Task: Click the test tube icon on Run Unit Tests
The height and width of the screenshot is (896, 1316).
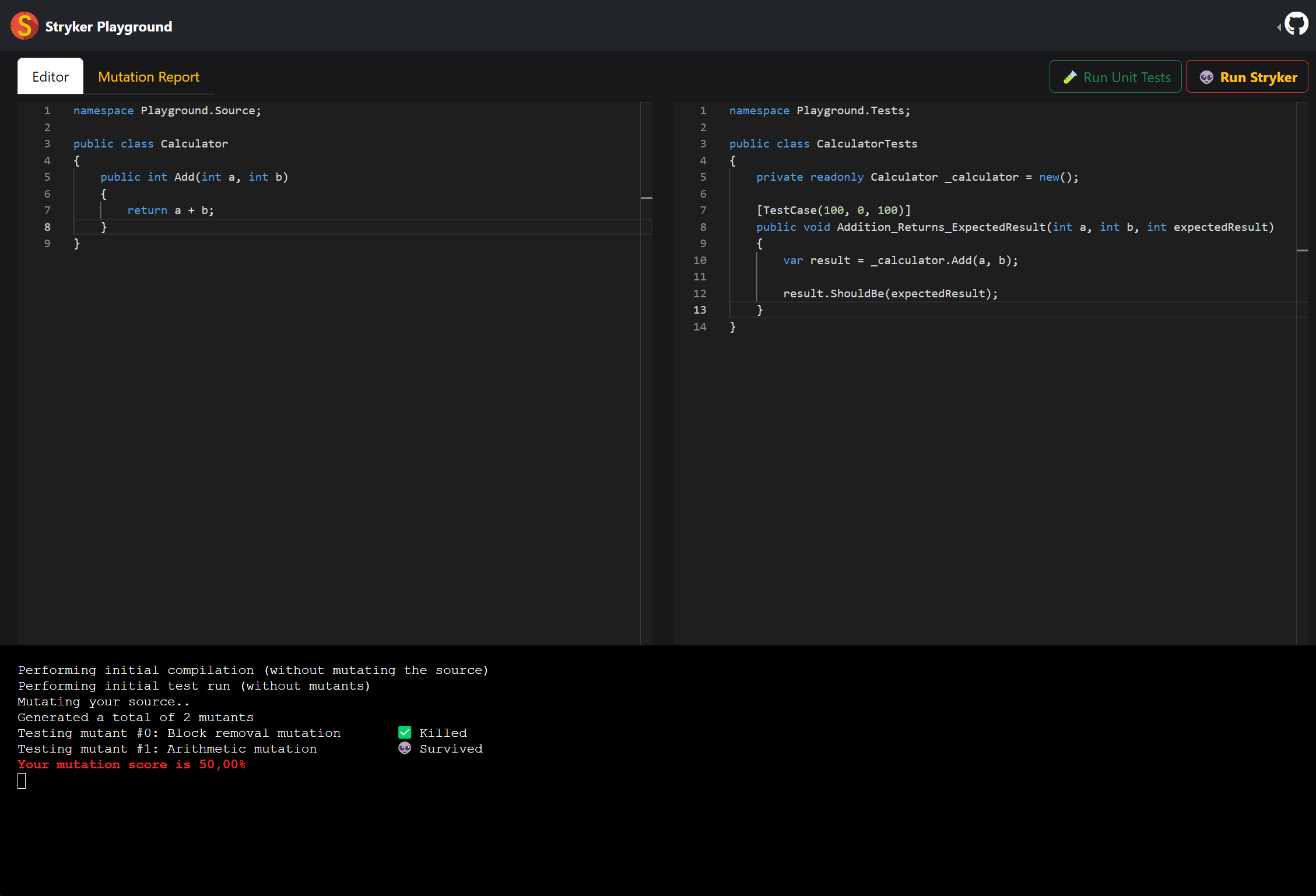Action: click(1070, 78)
